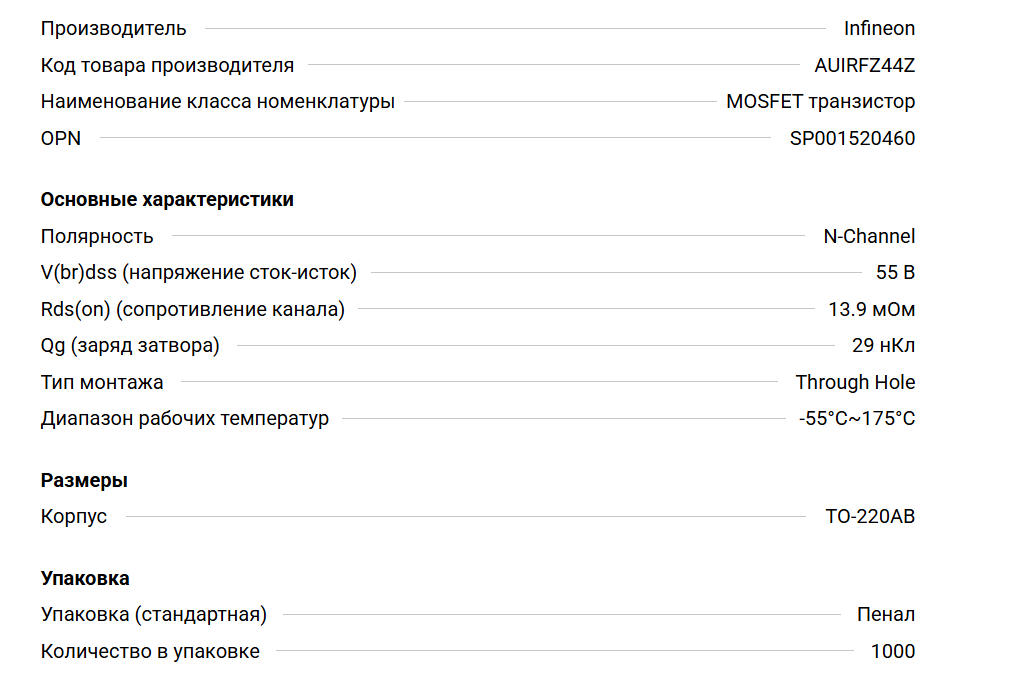Select the 55 В voltage value
The height and width of the screenshot is (674, 1025).
[895, 273]
